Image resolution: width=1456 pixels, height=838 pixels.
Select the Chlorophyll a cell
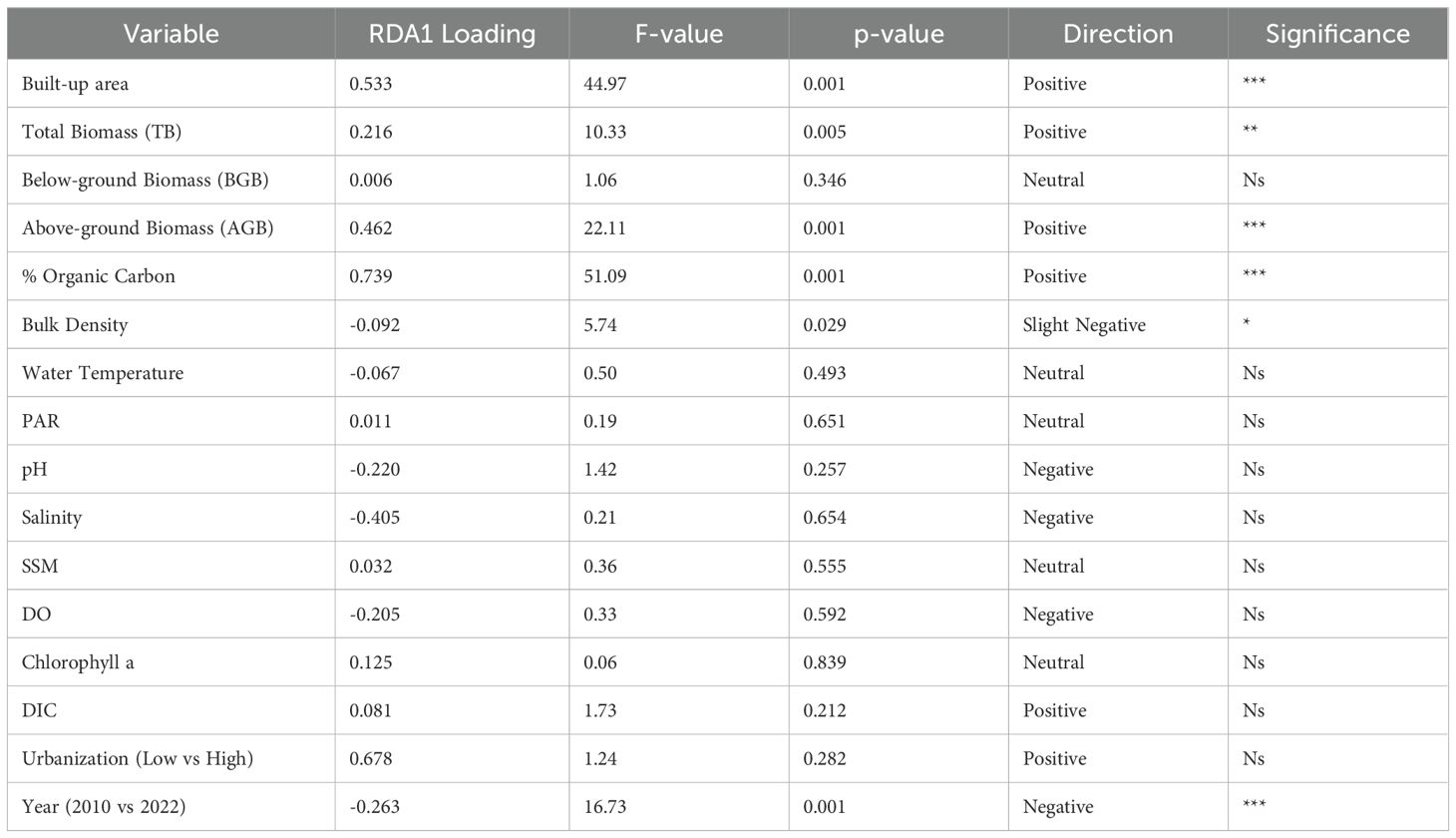tap(78, 662)
